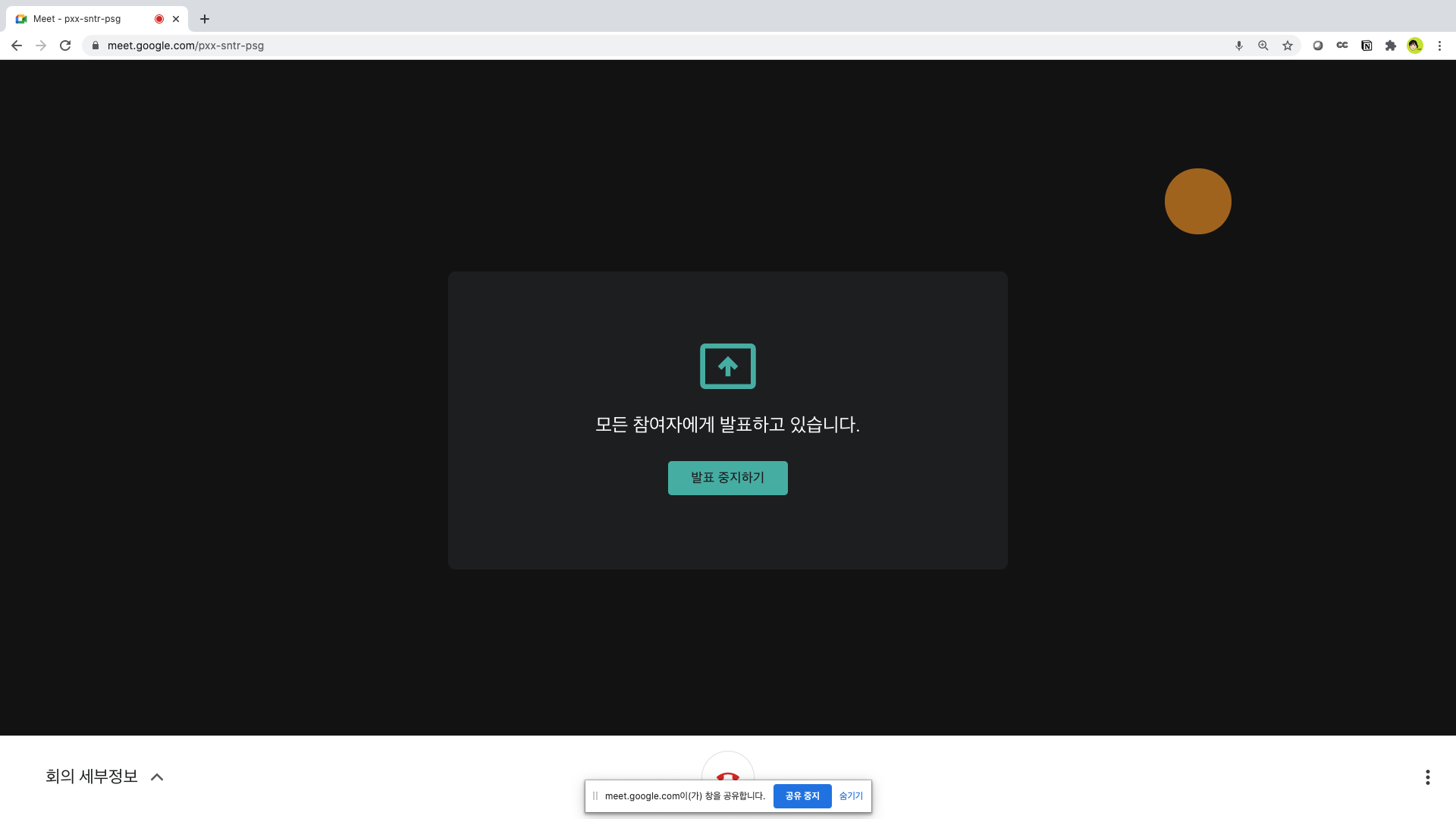Open the Meet three-dot options menu

click(x=1427, y=777)
